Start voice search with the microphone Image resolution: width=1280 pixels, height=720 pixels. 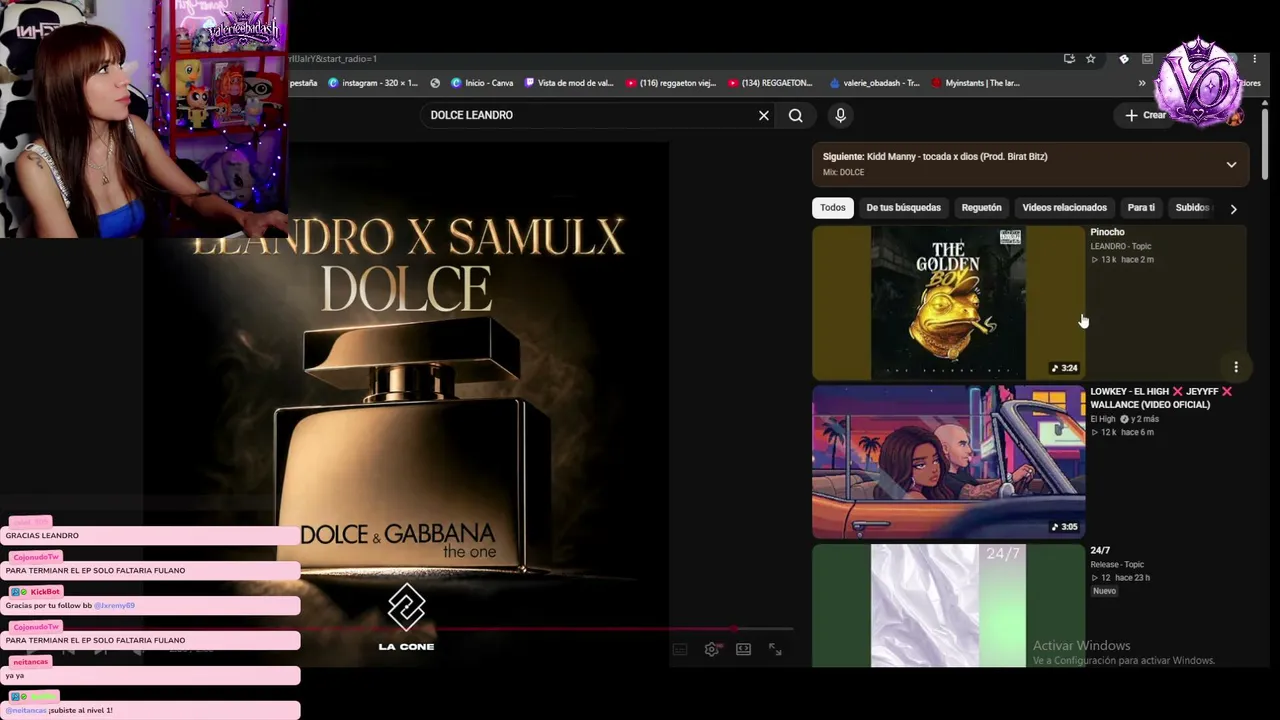(840, 115)
